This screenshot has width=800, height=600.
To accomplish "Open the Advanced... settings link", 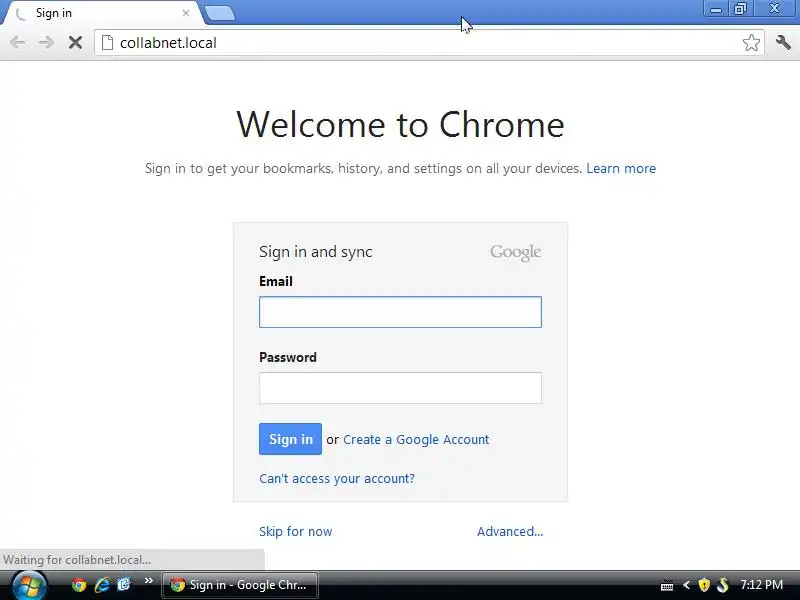I will [x=510, y=532].
